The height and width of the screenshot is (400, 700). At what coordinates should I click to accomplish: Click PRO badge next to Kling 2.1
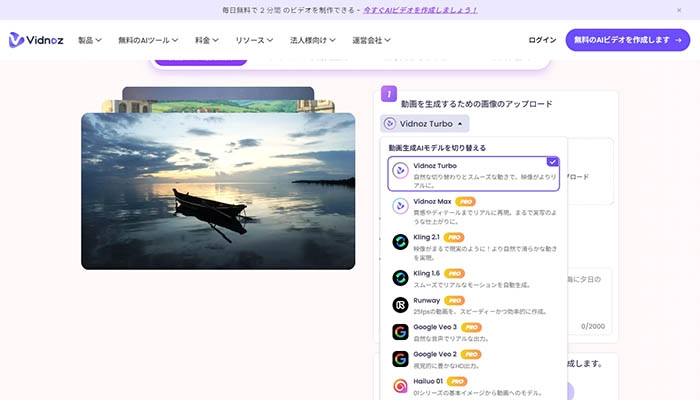click(454, 238)
